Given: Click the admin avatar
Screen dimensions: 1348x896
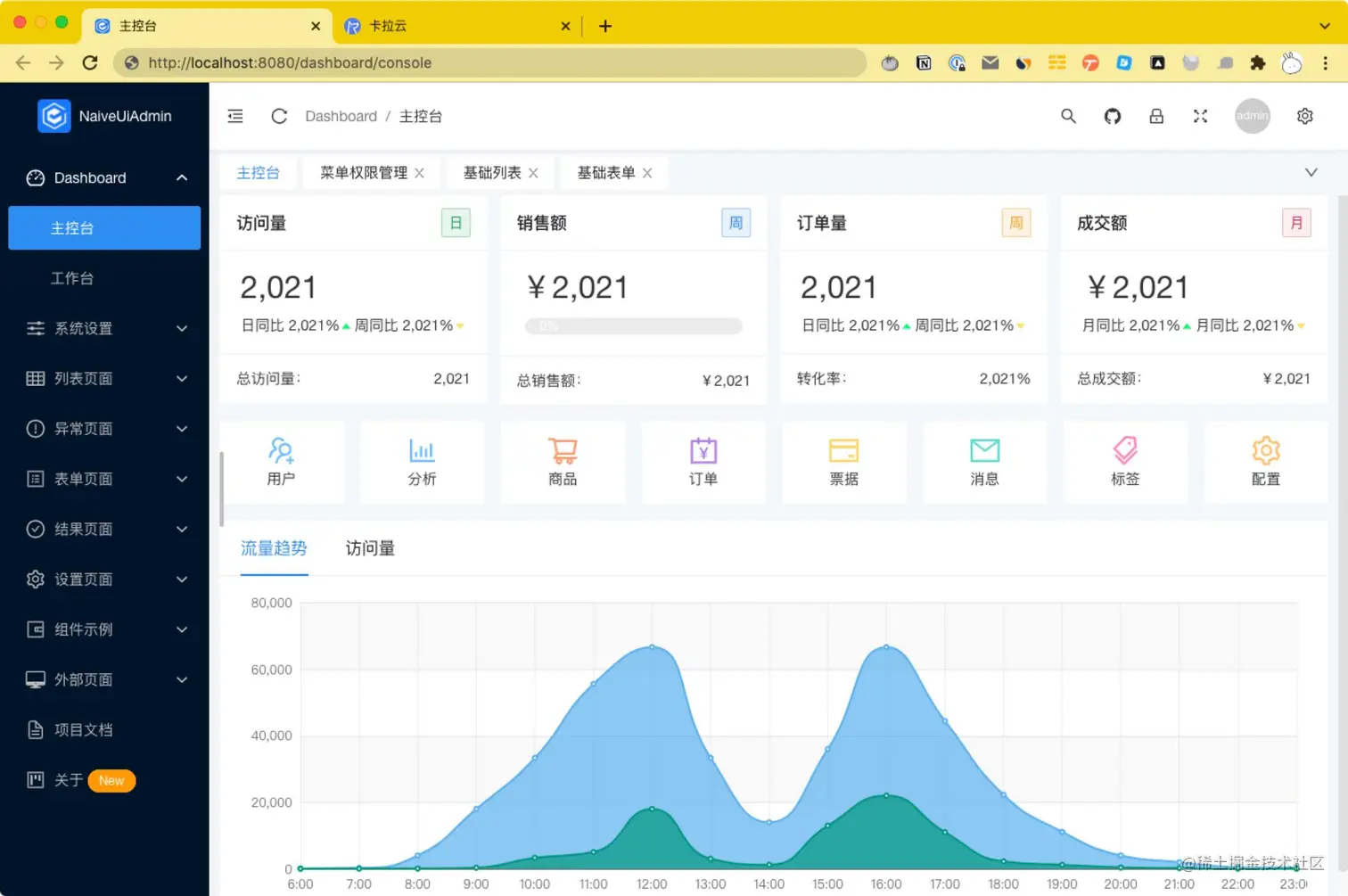Looking at the screenshot, I should [1253, 116].
